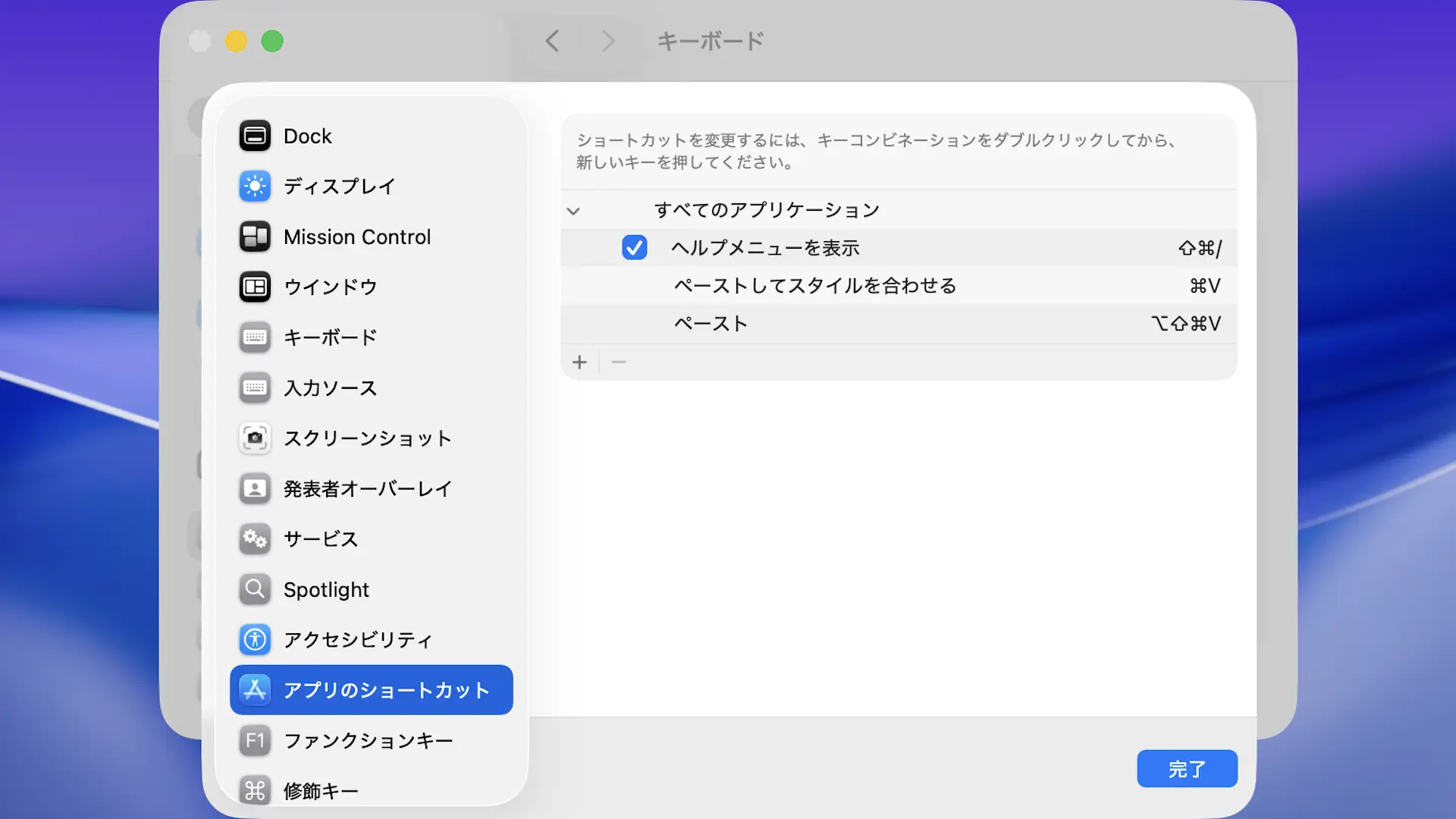The width and height of the screenshot is (1456, 819).
Task: Select Spotlight label in sidebar
Action: click(326, 590)
